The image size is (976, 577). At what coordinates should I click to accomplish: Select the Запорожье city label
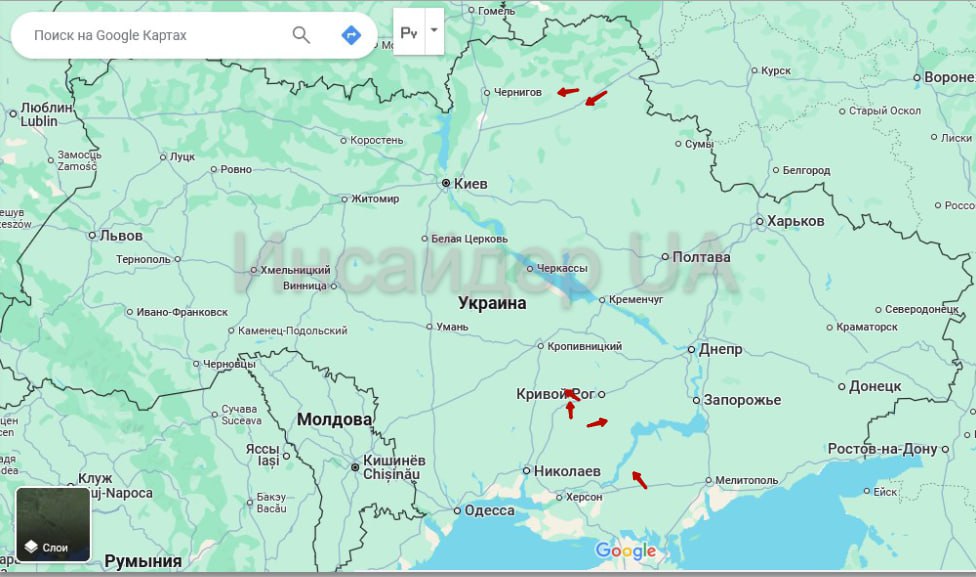[742, 400]
